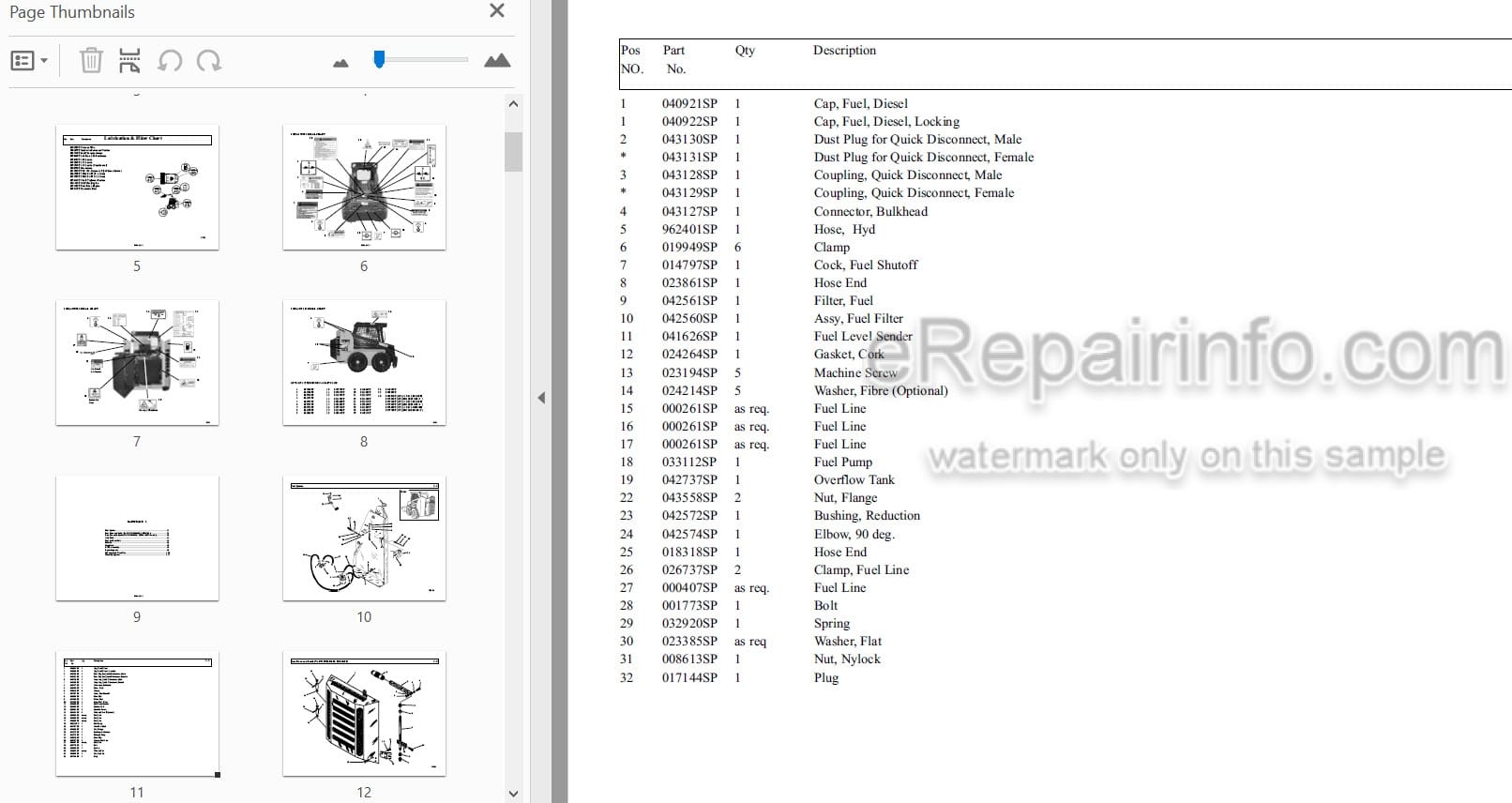Click part number 043131SP

(x=689, y=158)
